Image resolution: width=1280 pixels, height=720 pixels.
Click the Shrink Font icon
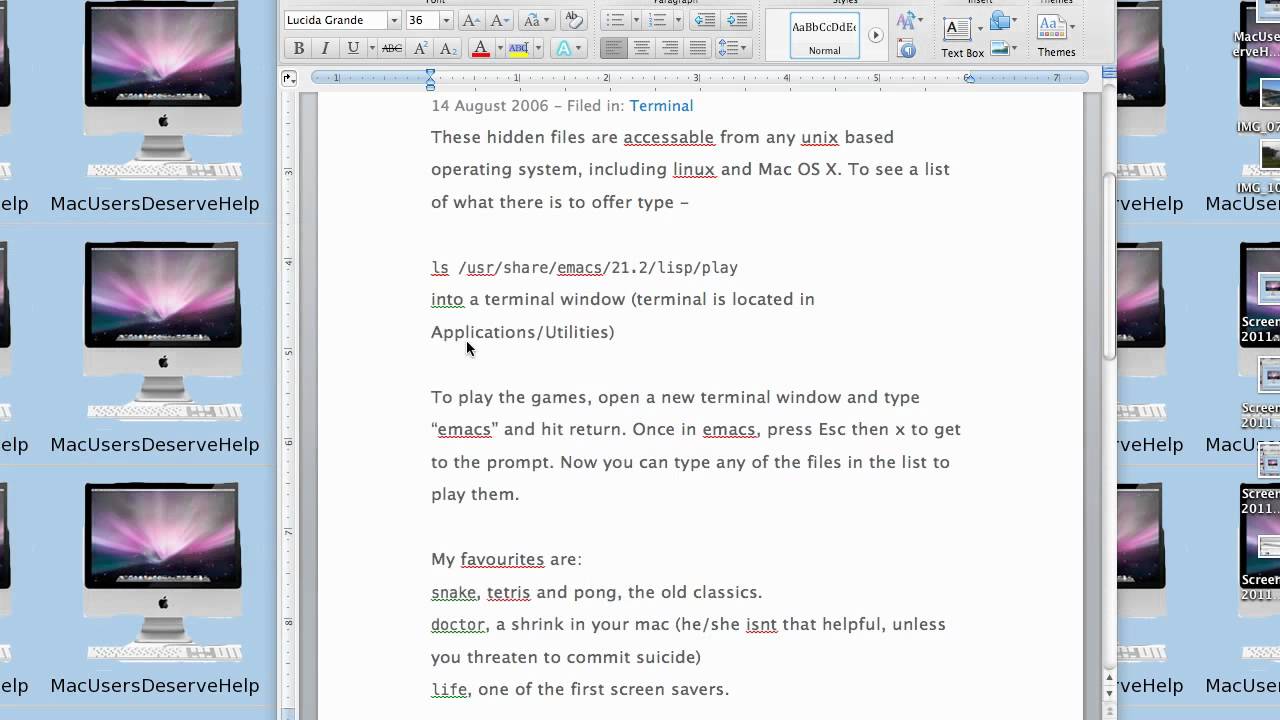pos(500,20)
